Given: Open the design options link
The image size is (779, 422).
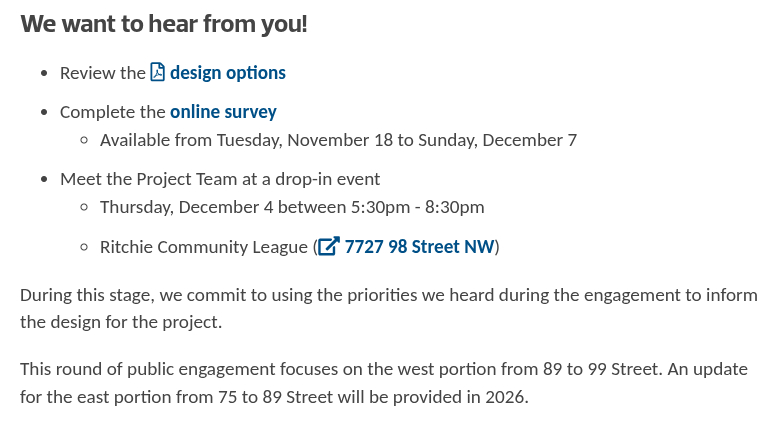Looking at the screenshot, I should tap(228, 72).
